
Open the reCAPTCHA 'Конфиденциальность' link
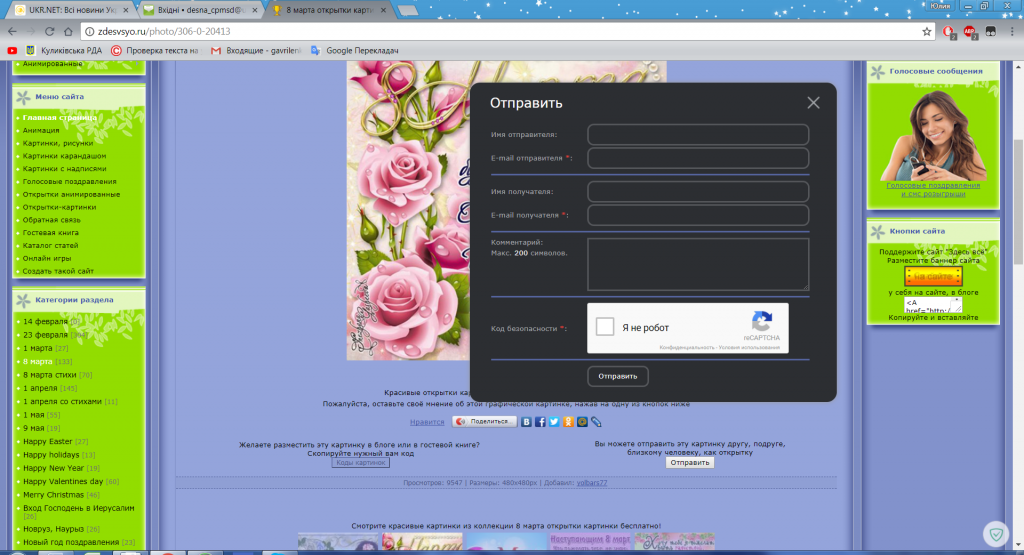tap(687, 347)
